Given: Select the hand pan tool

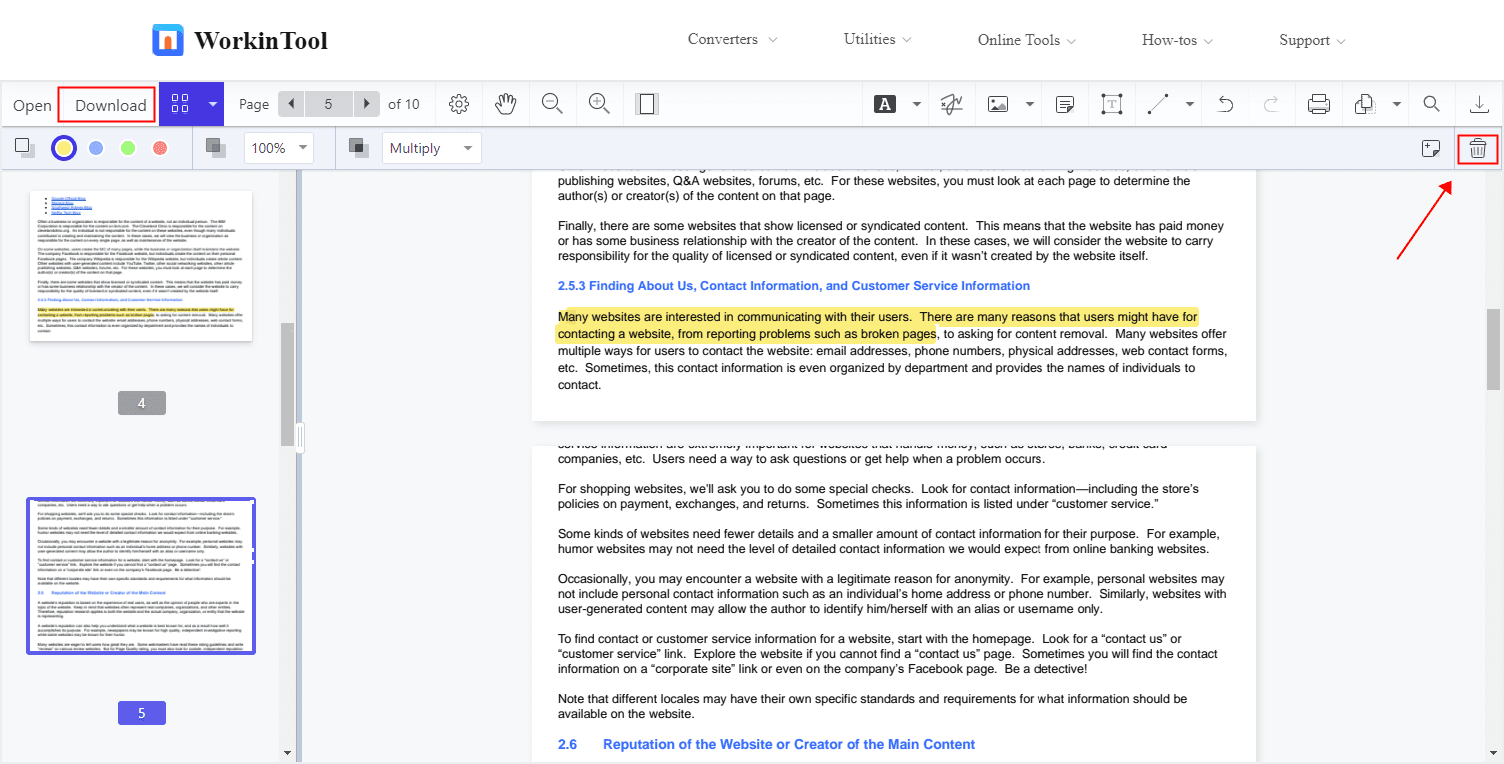Looking at the screenshot, I should (x=506, y=104).
